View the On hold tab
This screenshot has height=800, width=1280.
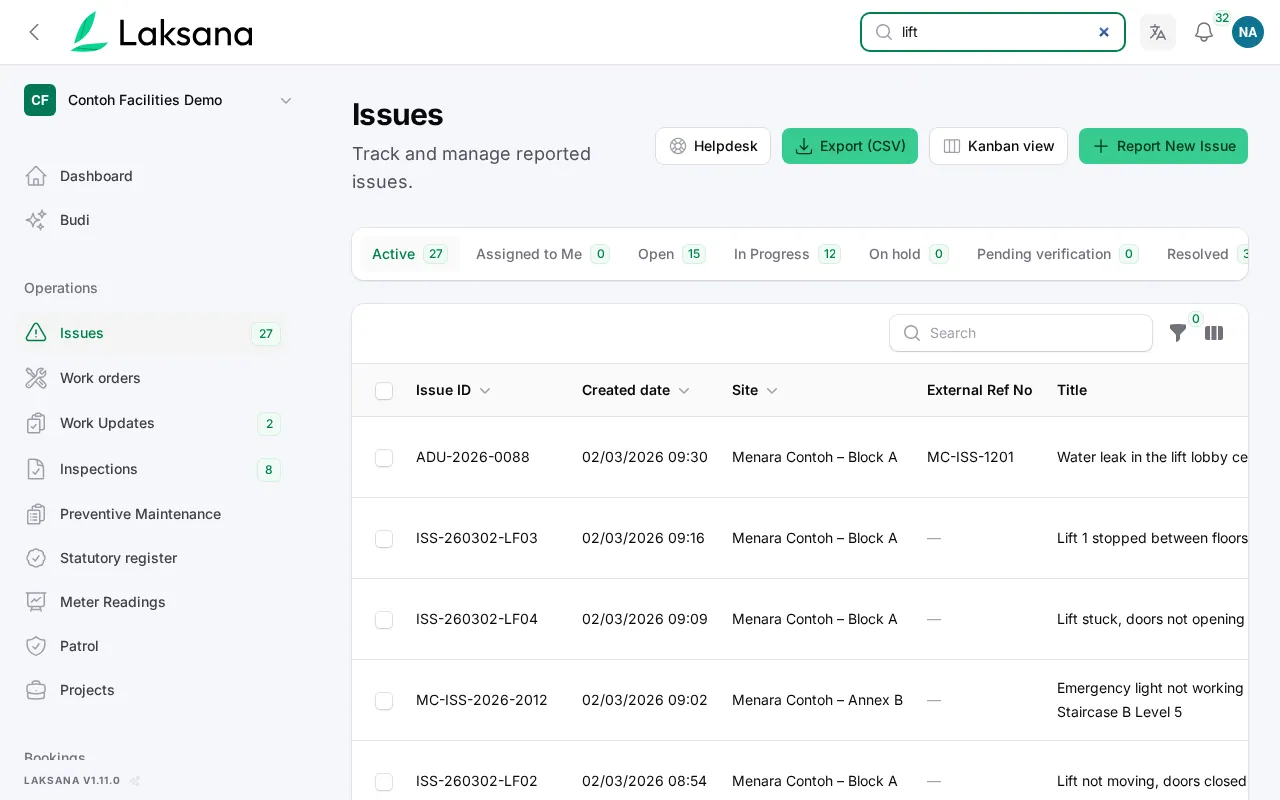(x=909, y=254)
